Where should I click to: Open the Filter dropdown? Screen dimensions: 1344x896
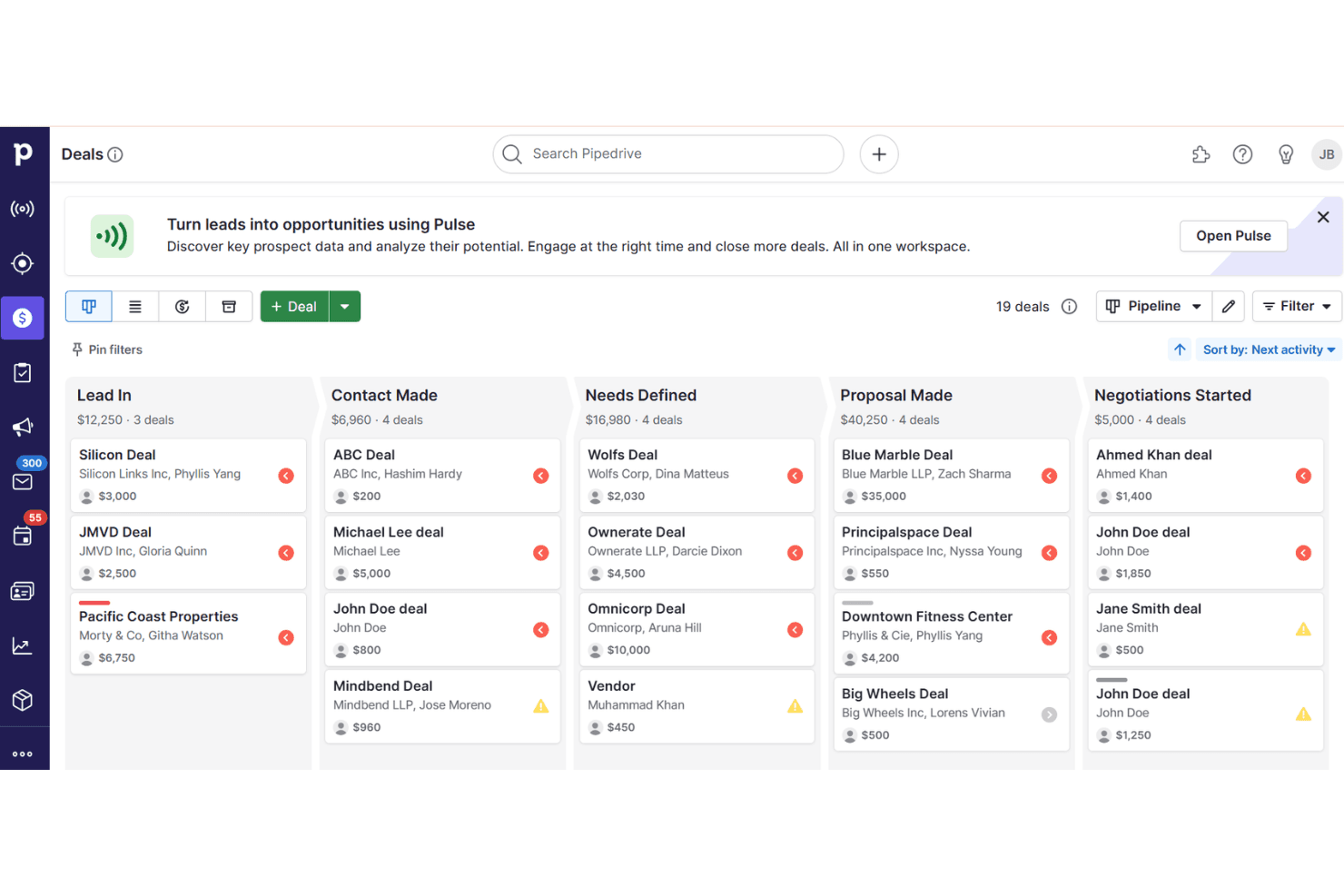point(1297,306)
